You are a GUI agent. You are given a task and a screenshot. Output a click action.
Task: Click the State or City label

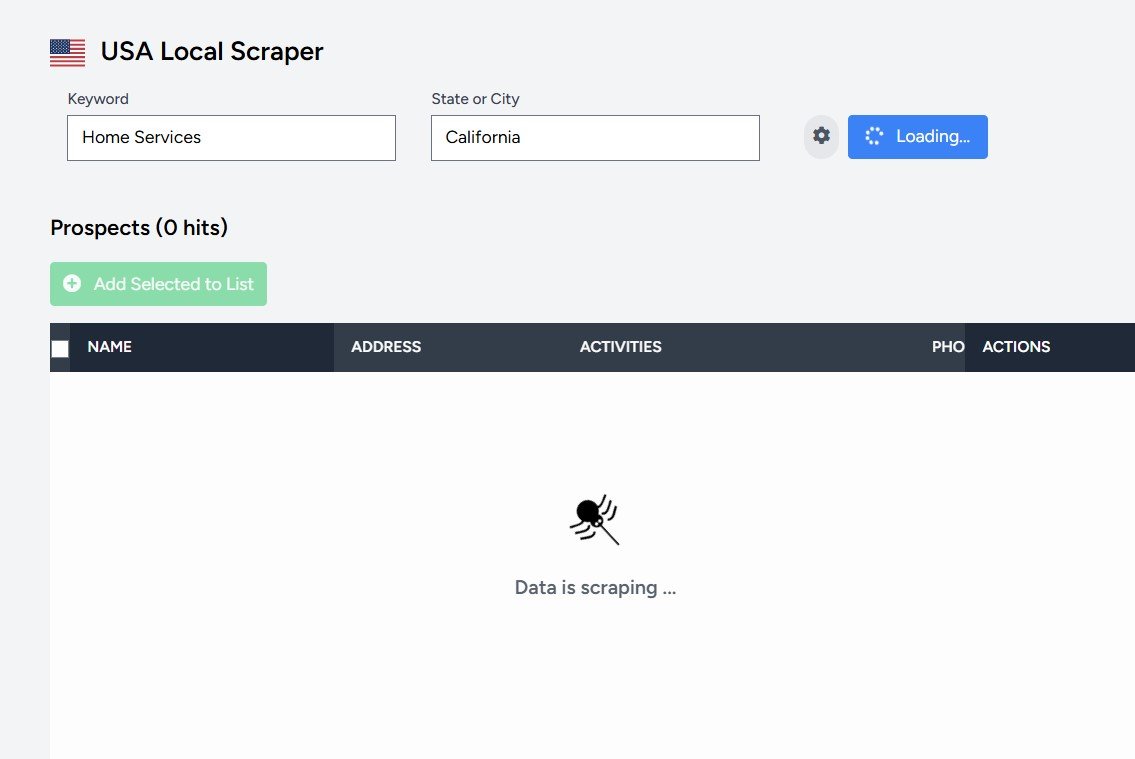pyautogui.click(x=475, y=99)
